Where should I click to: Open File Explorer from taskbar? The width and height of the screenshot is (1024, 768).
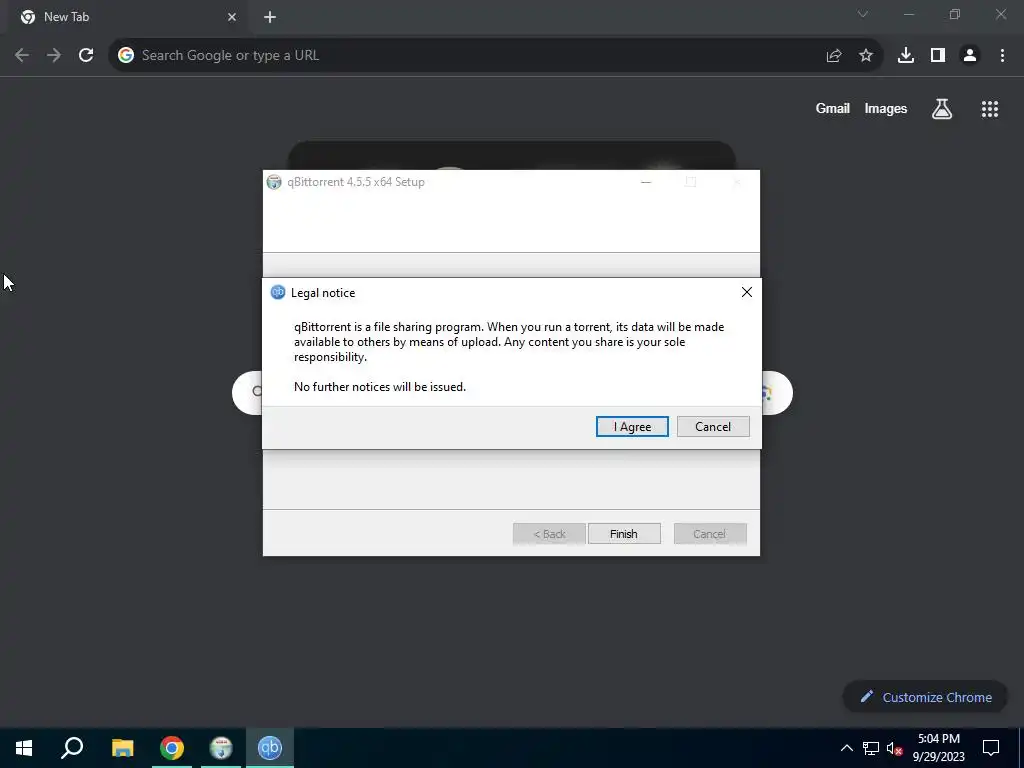coord(122,747)
